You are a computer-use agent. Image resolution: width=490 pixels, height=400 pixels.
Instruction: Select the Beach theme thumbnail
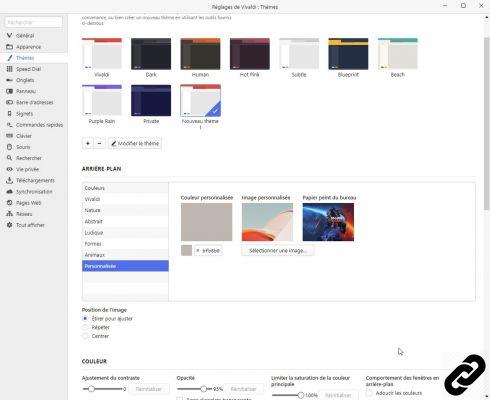398,54
